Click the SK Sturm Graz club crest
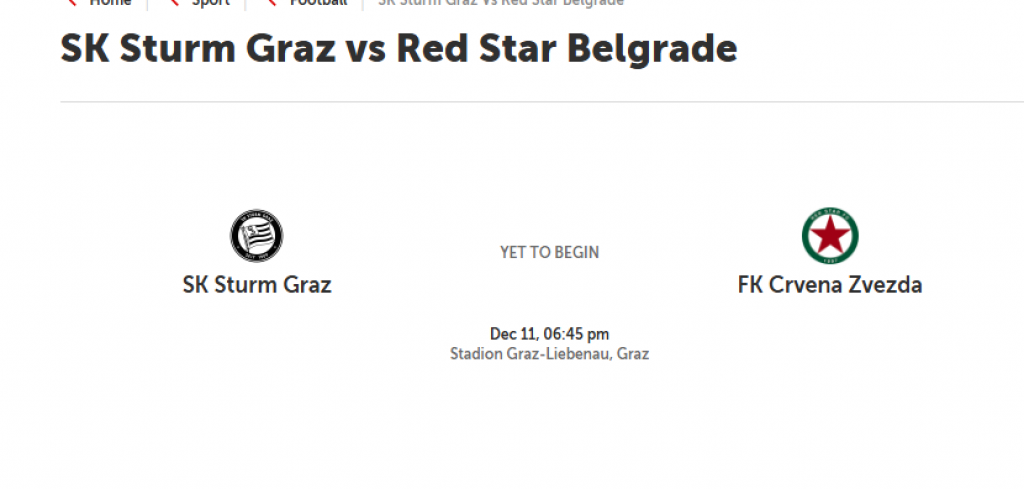1024x489 pixels. (257, 237)
